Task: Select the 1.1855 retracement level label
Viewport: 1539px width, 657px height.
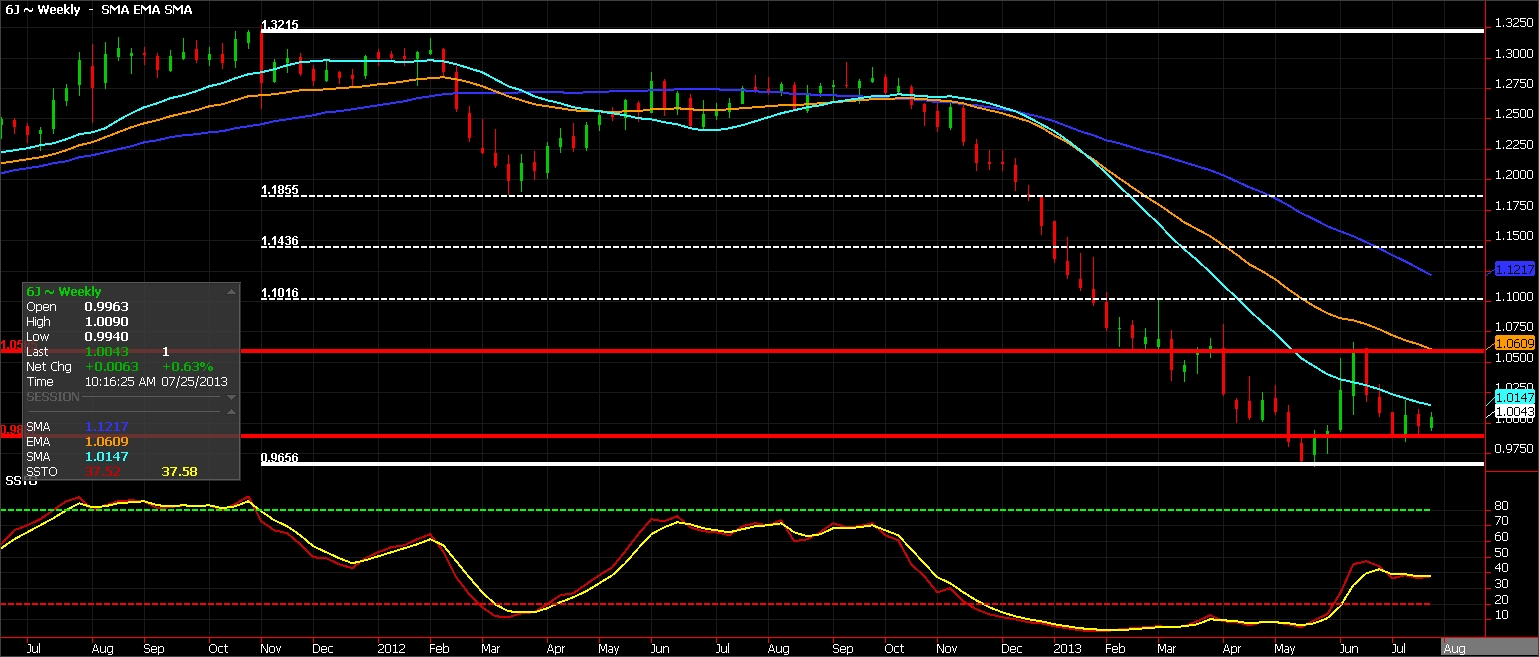Action: 280,190
